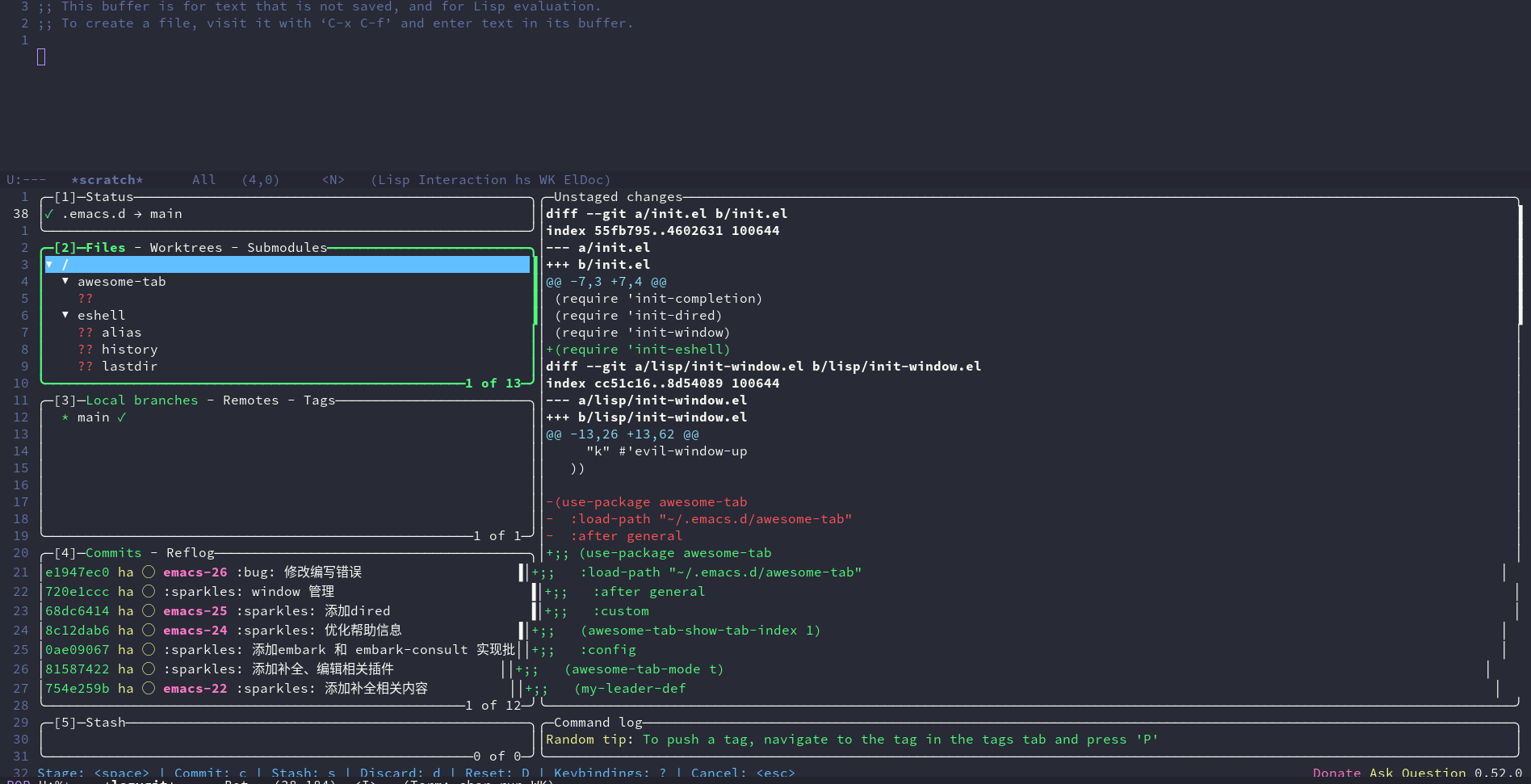Screen dimensions: 1531x784
Task: Open the Donate link
Action: [x=1336, y=773]
